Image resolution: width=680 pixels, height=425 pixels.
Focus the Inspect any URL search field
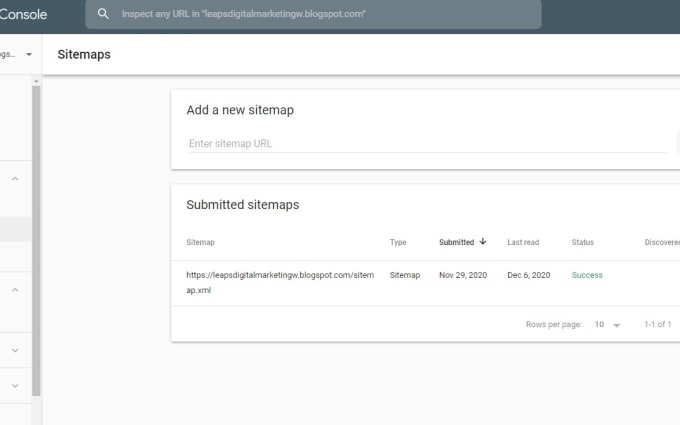click(313, 14)
